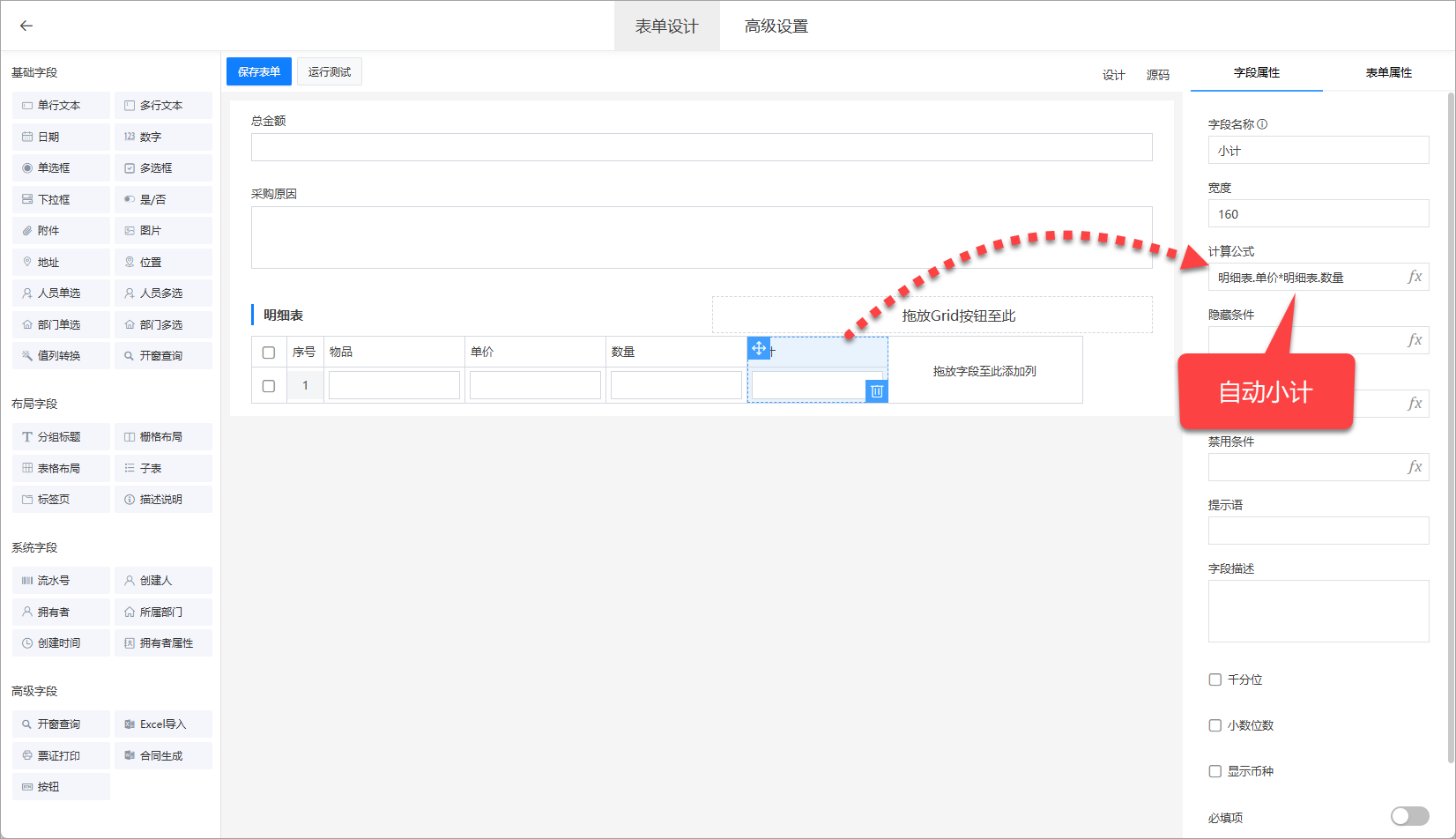The width and height of the screenshot is (1456, 839).
Task: Open fx editor for 禁用条件
Action: [1415, 467]
